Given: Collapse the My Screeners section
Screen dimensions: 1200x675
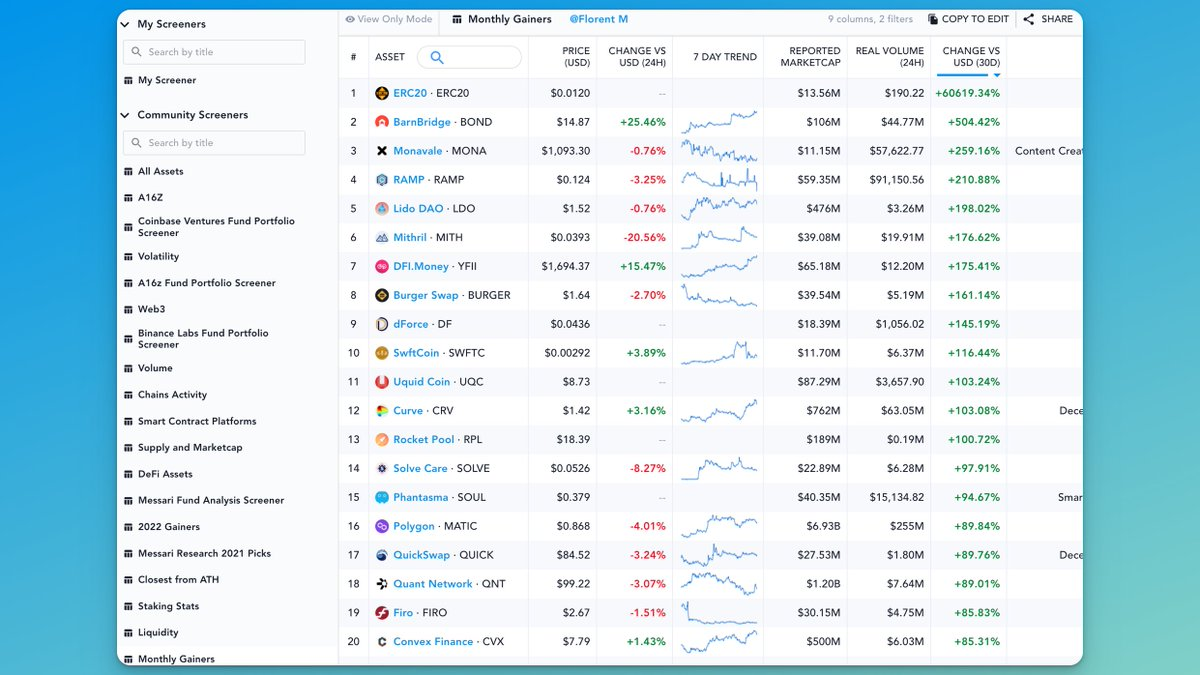Looking at the screenshot, I should point(124,24).
